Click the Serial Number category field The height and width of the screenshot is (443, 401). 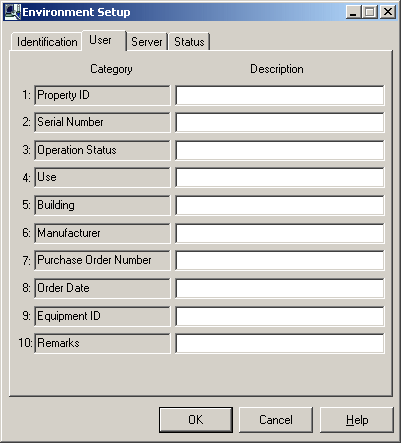coord(102,122)
